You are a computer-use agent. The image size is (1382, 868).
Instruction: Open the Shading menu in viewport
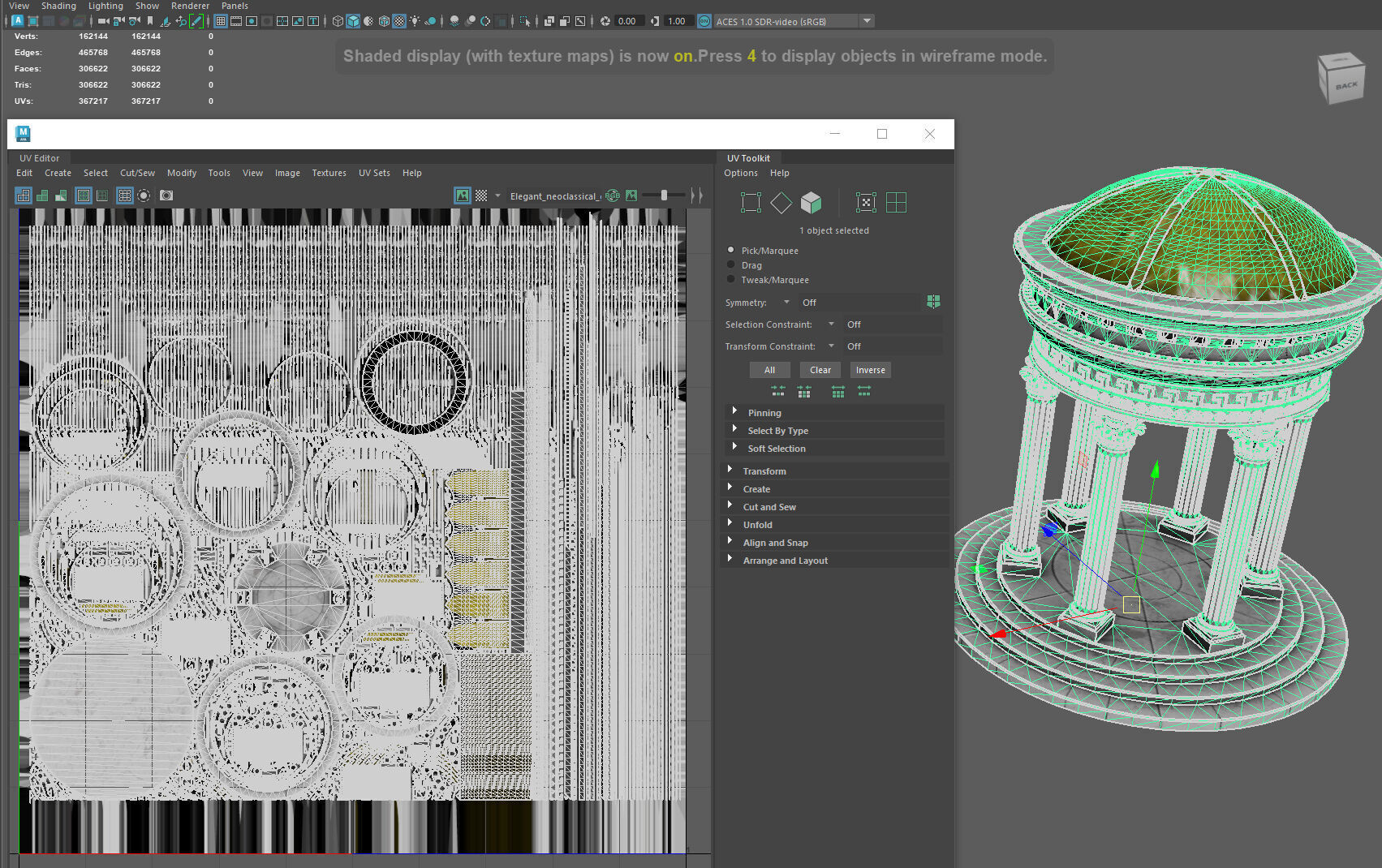(58, 6)
